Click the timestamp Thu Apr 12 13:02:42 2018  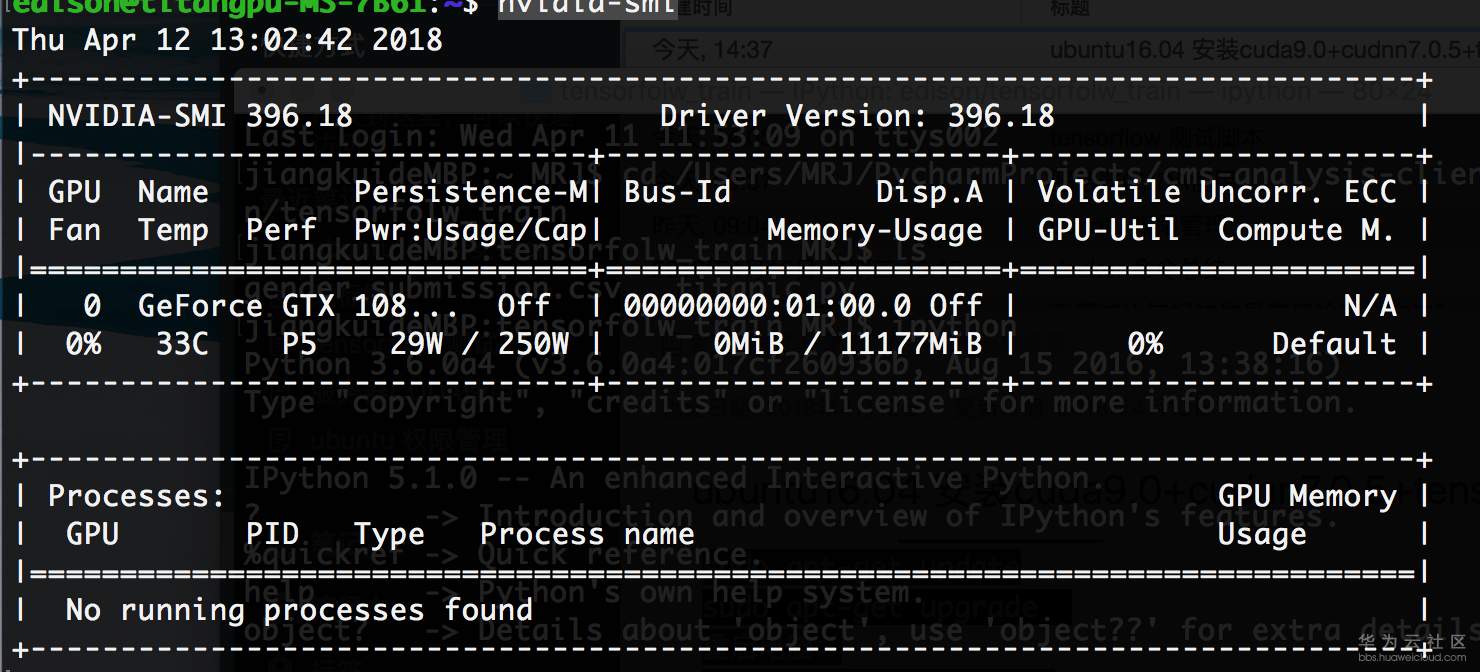coord(228,40)
